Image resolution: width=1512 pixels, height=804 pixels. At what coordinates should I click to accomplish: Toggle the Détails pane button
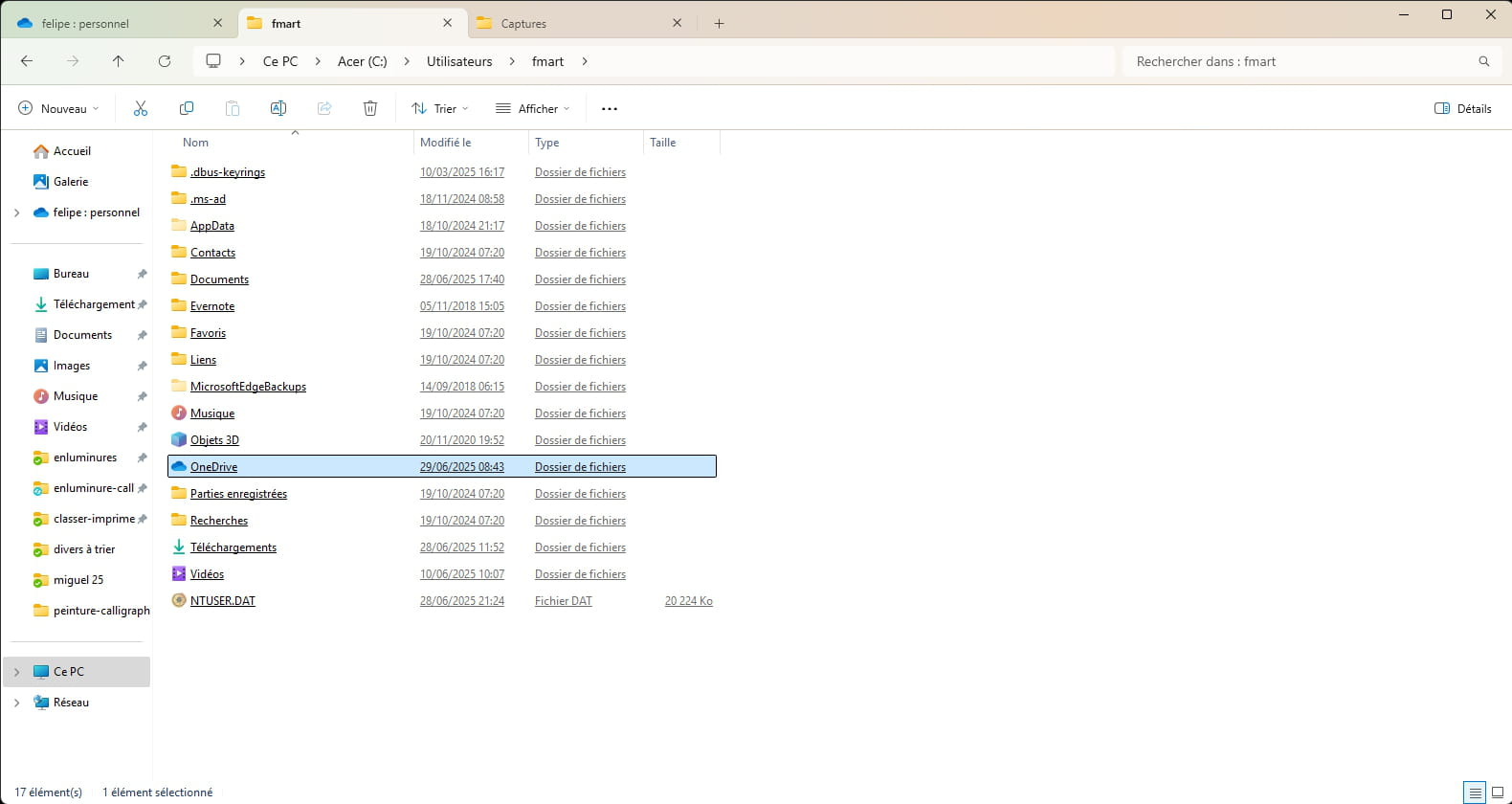click(1463, 108)
